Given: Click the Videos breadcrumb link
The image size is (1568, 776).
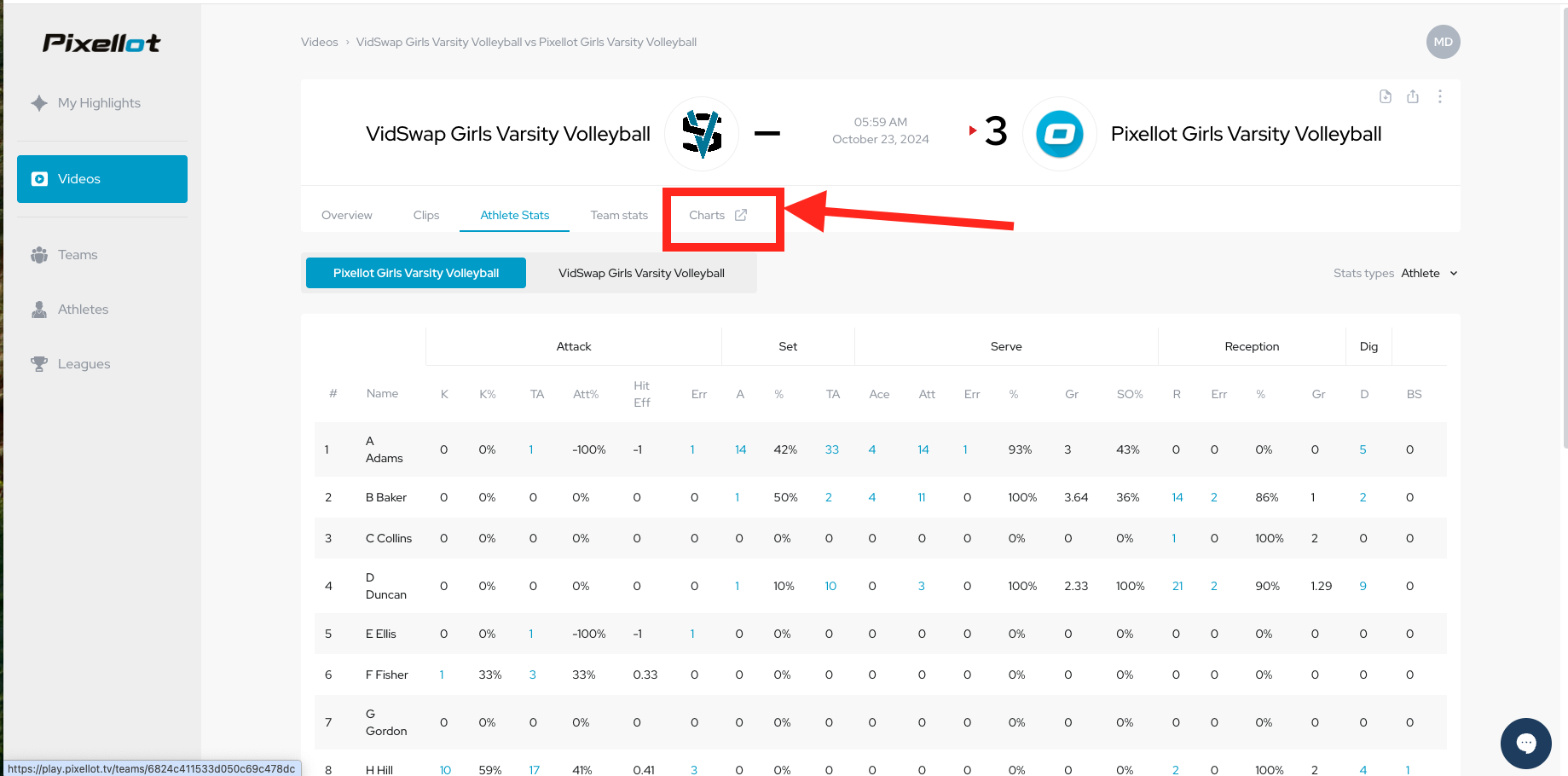Looking at the screenshot, I should pyautogui.click(x=320, y=42).
